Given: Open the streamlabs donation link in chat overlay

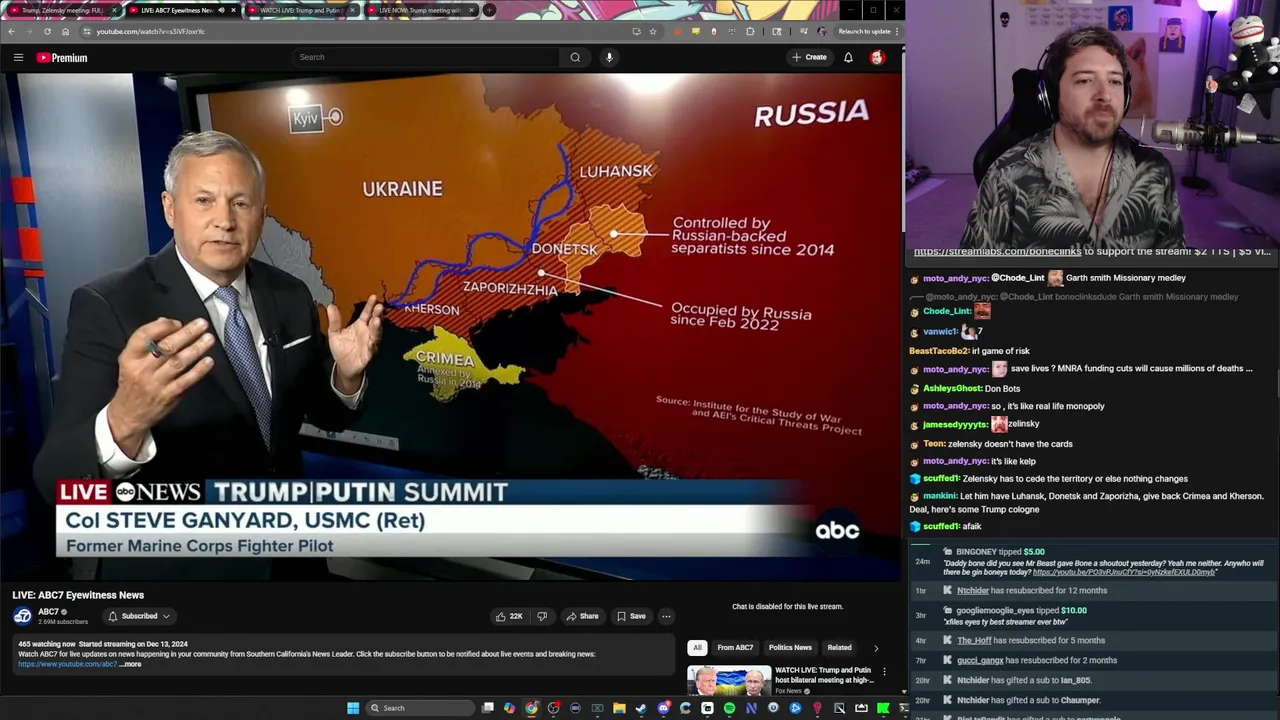Looking at the screenshot, I should coord(997,252).
